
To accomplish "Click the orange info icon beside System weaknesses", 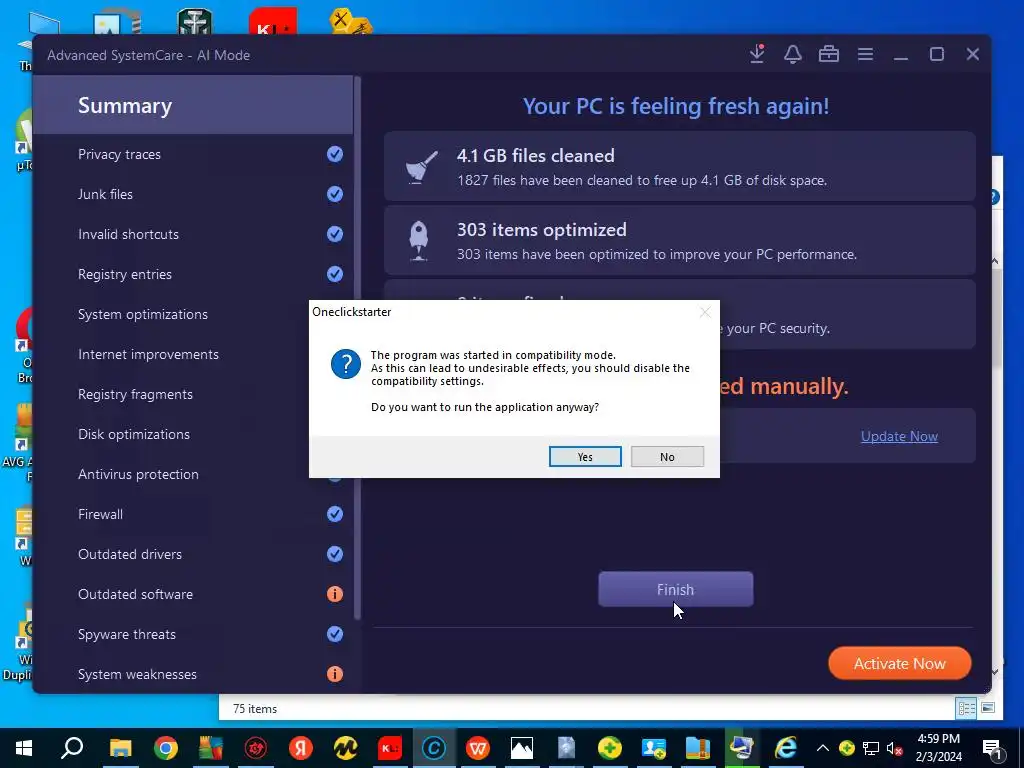I will coord(334,674).
